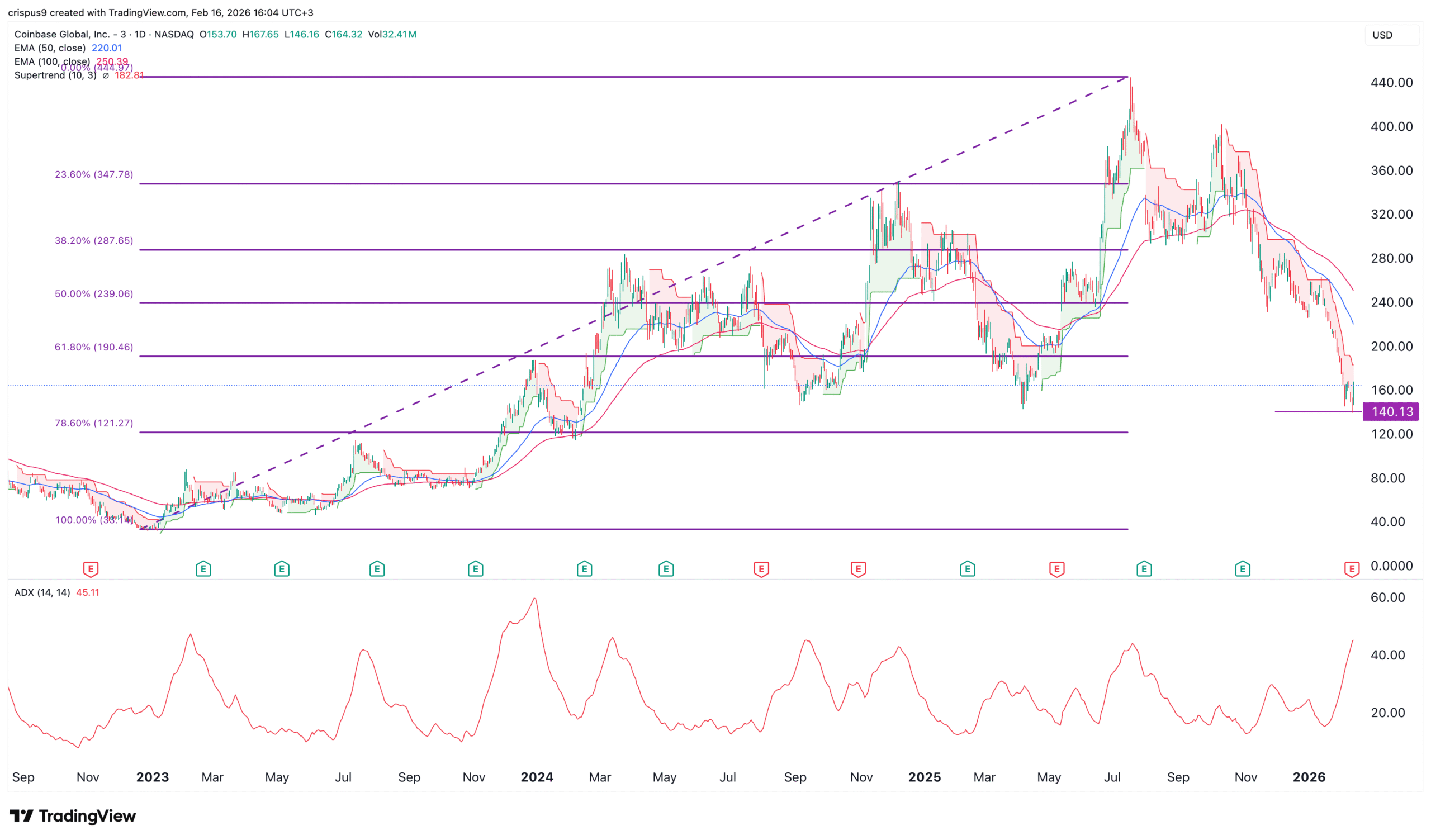Viewport: 1431px width, 840px height.
Task: Click the rightmost red earnings marker
Action: coord(1352,569)
